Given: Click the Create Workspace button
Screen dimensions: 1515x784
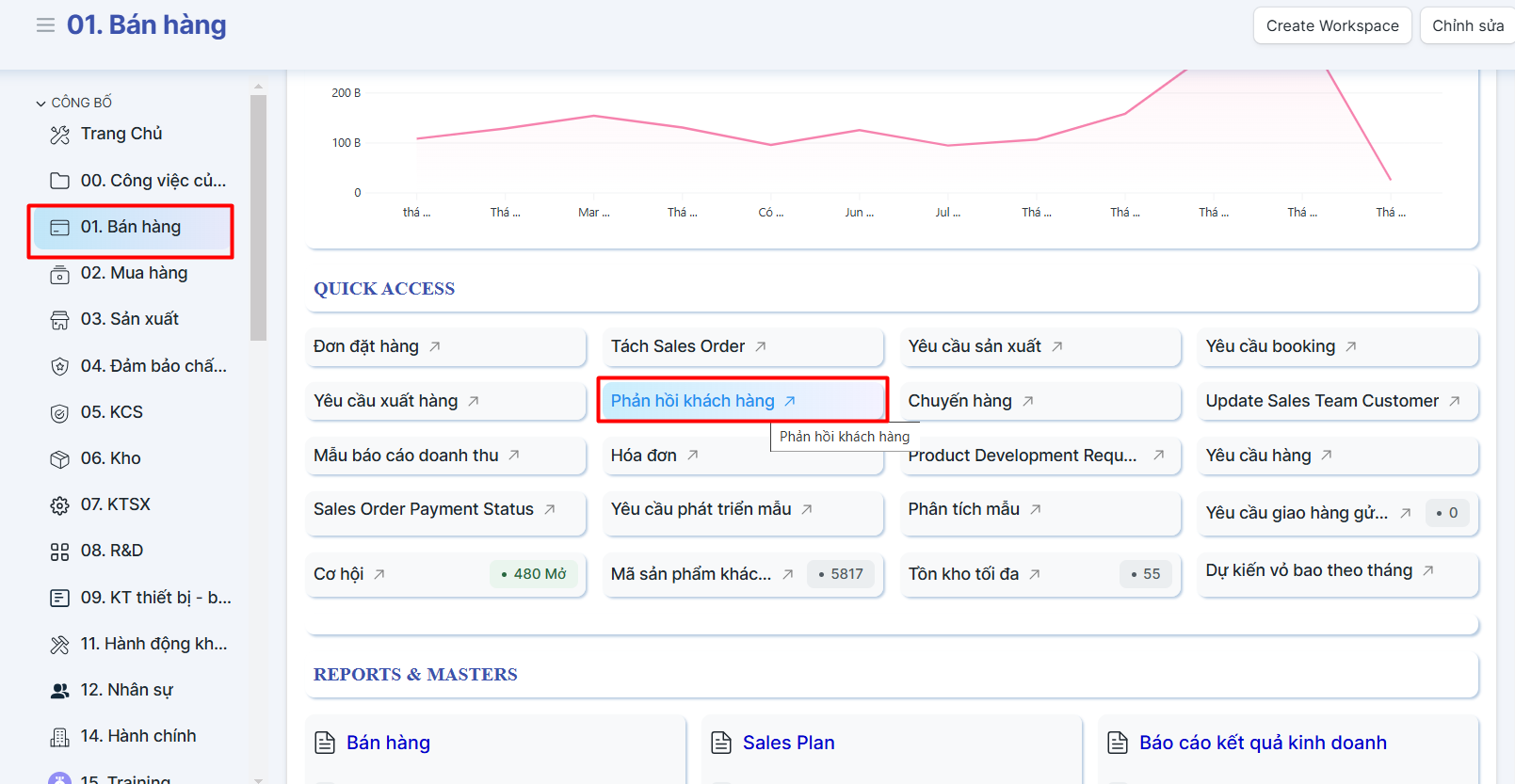Looking at the screenshot, I should [x=1331, y=25].
